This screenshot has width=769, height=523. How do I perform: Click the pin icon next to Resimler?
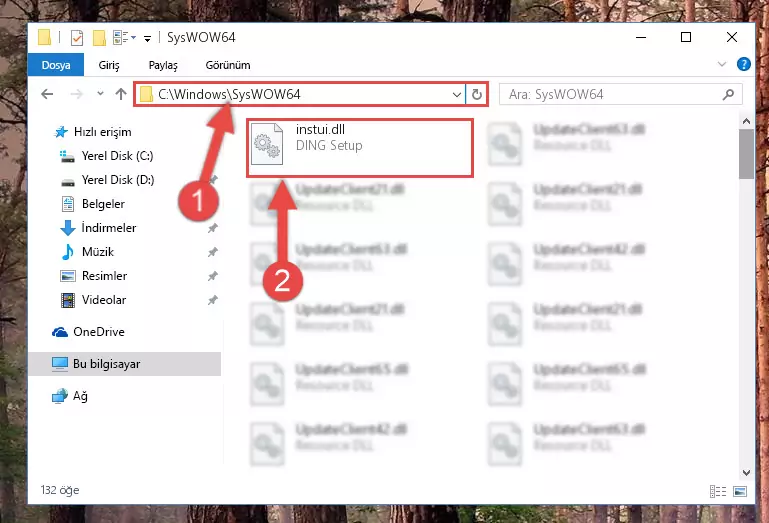[212, 276]
